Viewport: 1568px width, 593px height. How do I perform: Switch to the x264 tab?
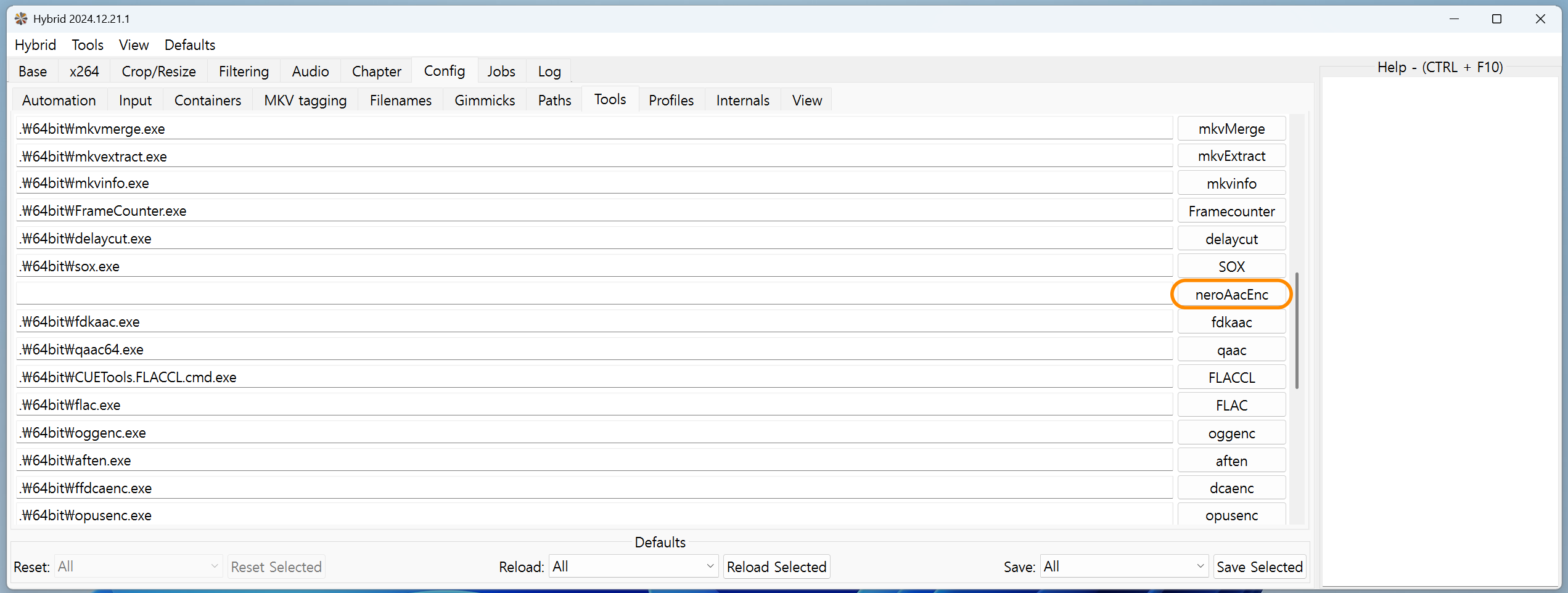point(84,72)
